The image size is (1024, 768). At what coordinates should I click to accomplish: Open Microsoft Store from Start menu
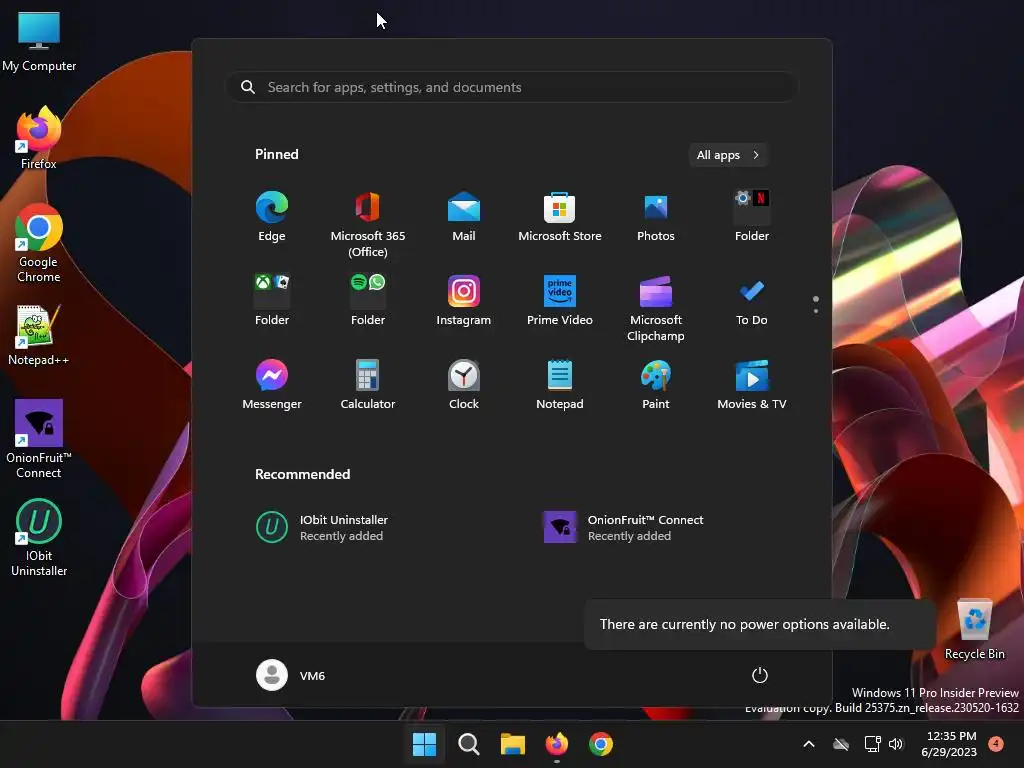point(560,217)
